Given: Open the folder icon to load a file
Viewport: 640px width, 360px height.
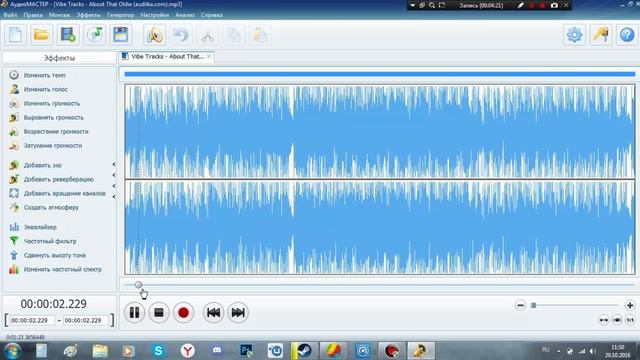Looking at the screenshot, I should [41, 35].
